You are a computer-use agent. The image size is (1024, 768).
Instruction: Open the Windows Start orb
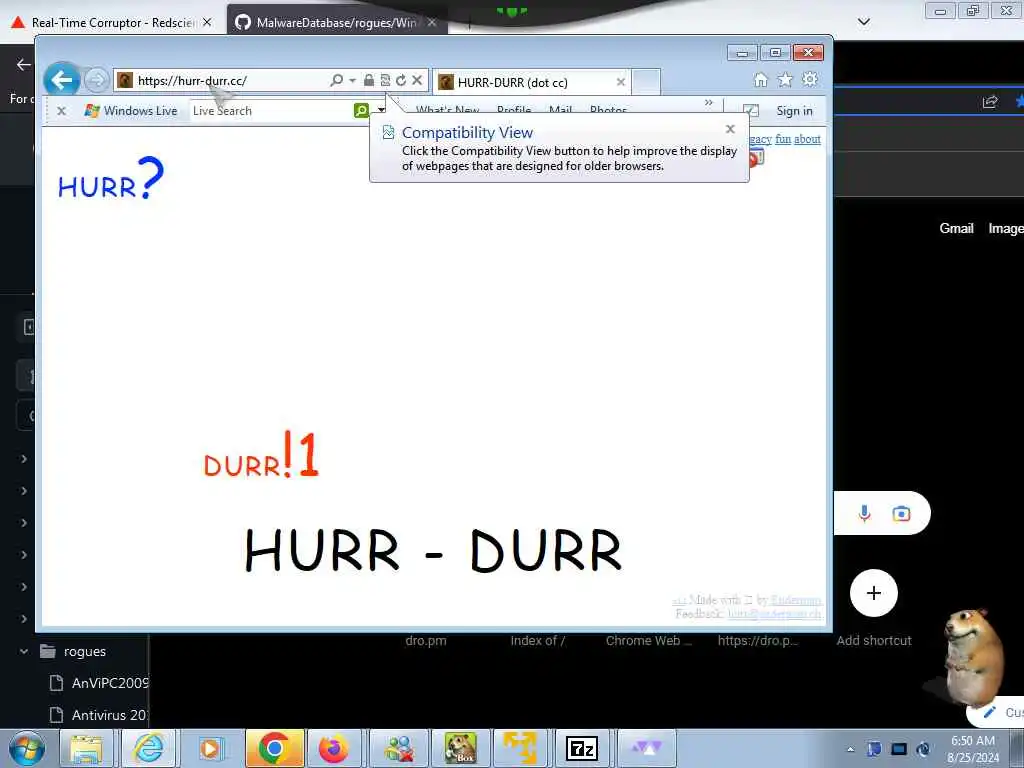(27, 748)
